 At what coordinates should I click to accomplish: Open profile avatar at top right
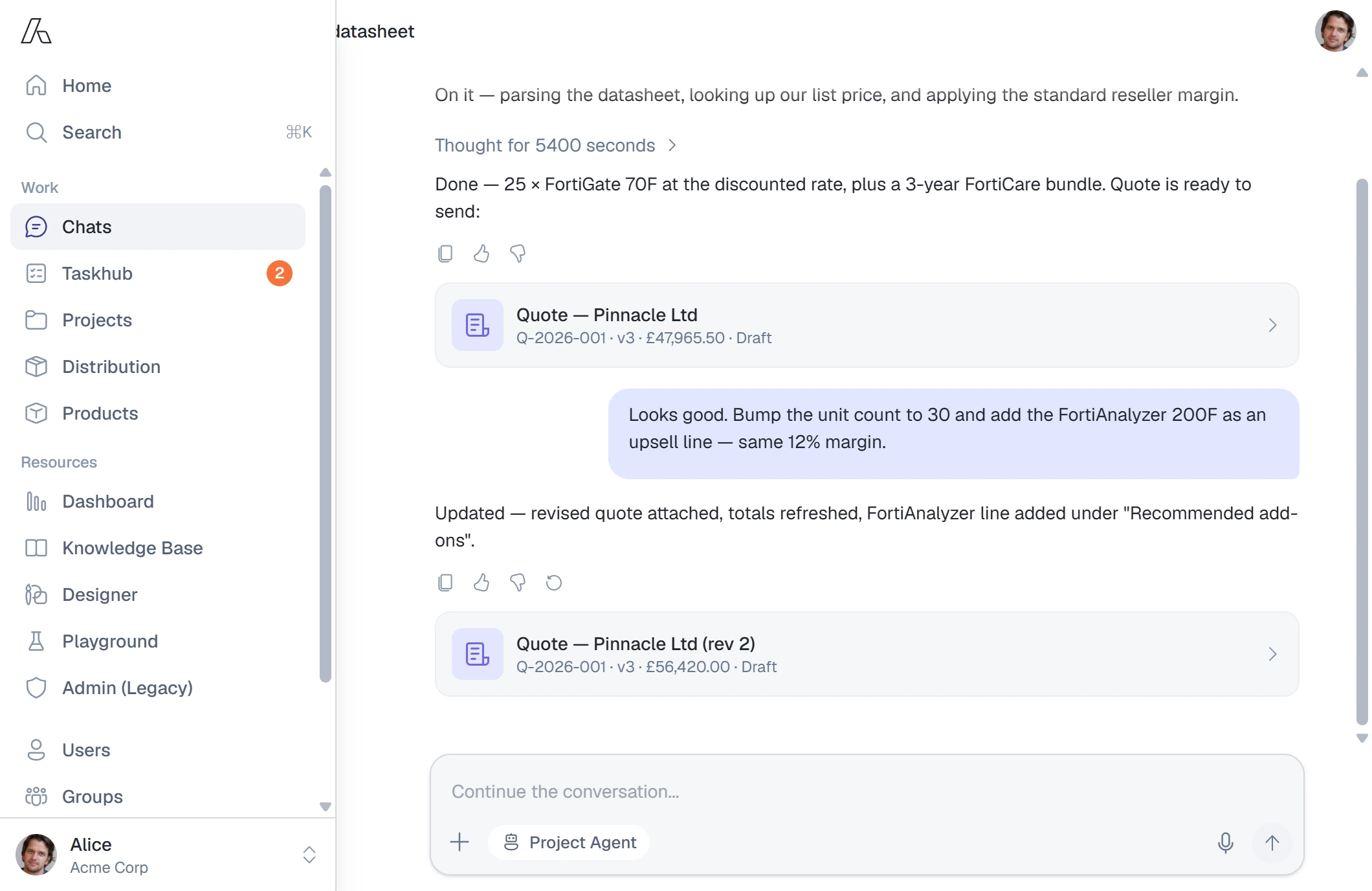coord(1336,31)
